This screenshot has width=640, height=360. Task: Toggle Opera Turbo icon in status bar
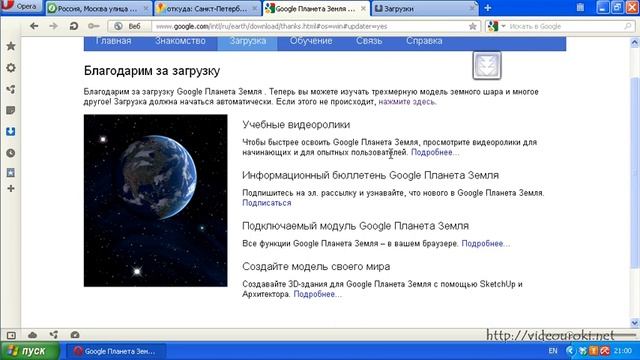tap(75, 335)
